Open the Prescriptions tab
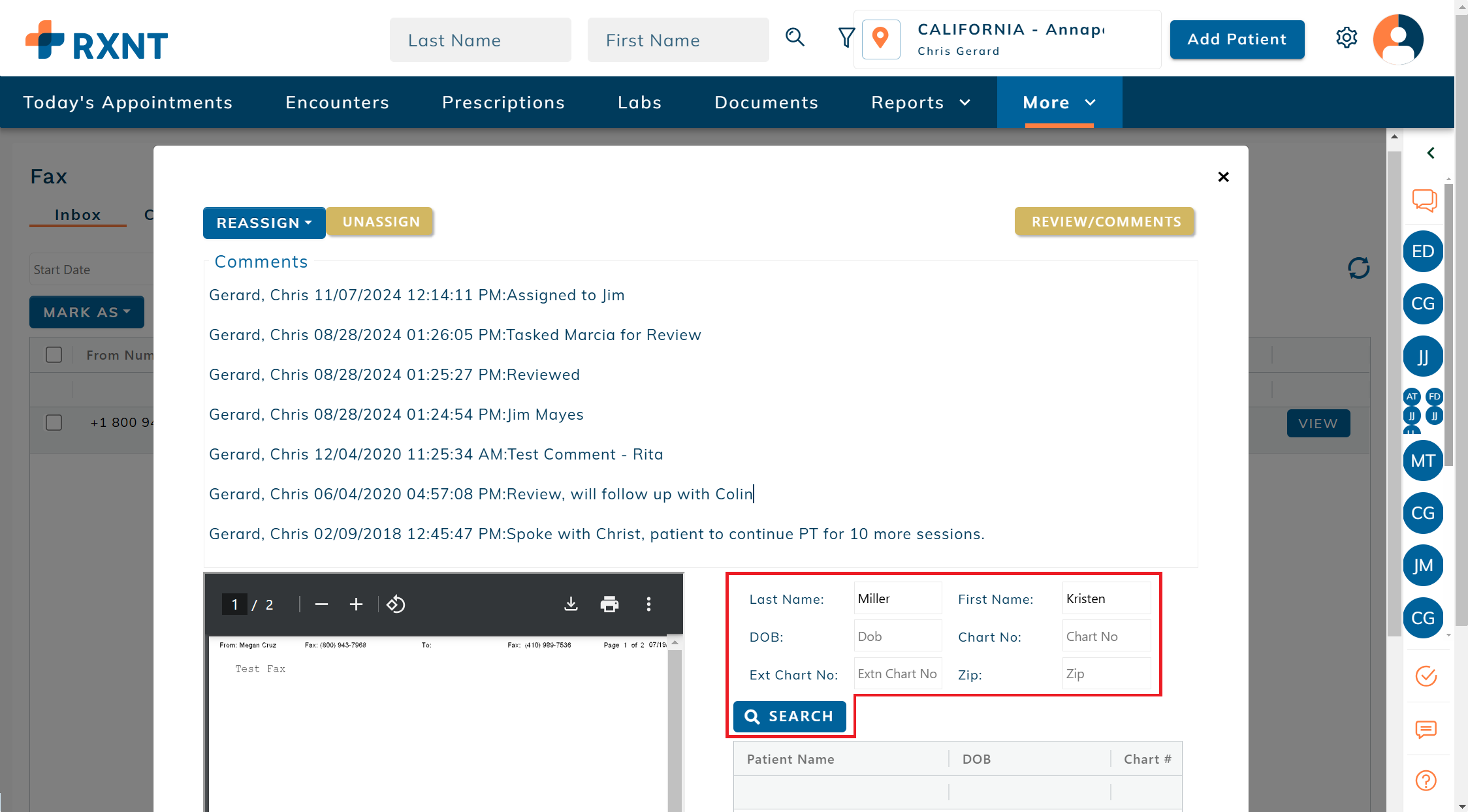Screen dimensions: 1468x812 503,102
